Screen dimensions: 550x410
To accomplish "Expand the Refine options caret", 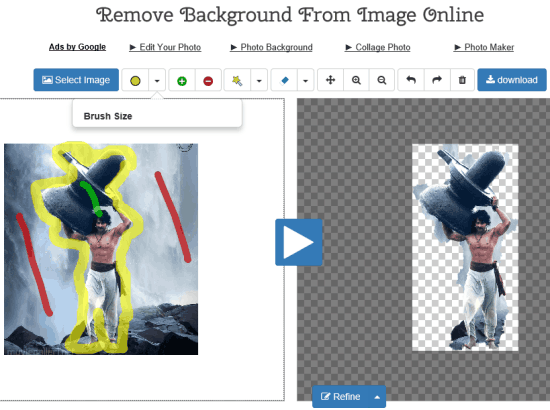I will click(377, 397).
